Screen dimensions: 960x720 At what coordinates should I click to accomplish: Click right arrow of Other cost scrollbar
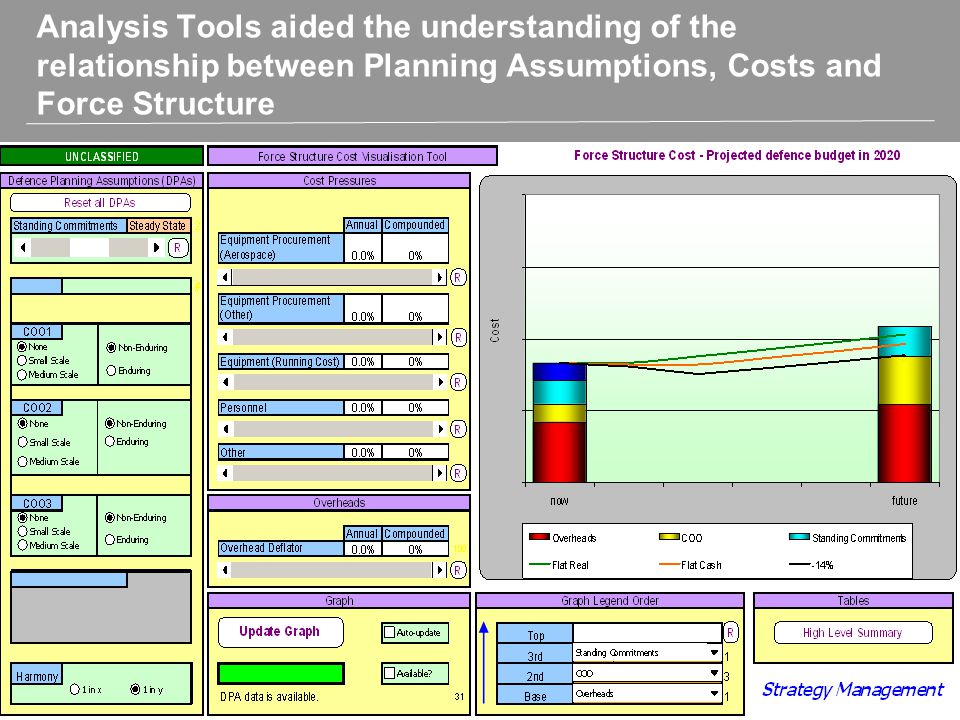click(x=440, y=473)
